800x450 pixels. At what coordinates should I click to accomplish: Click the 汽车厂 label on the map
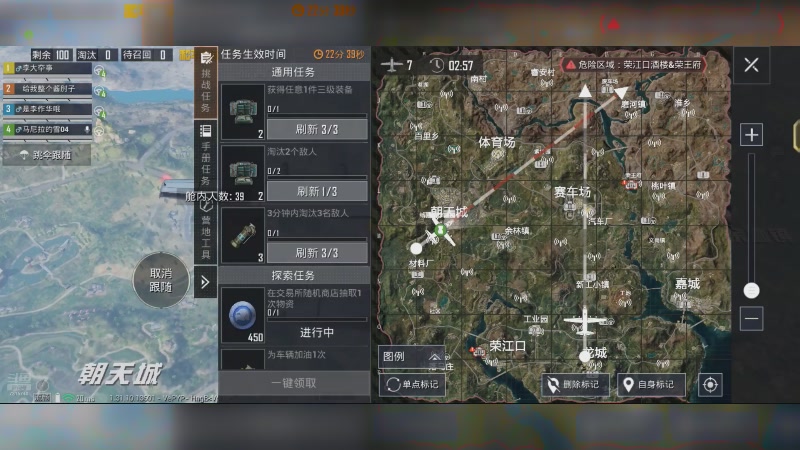[x=600, y=221]
